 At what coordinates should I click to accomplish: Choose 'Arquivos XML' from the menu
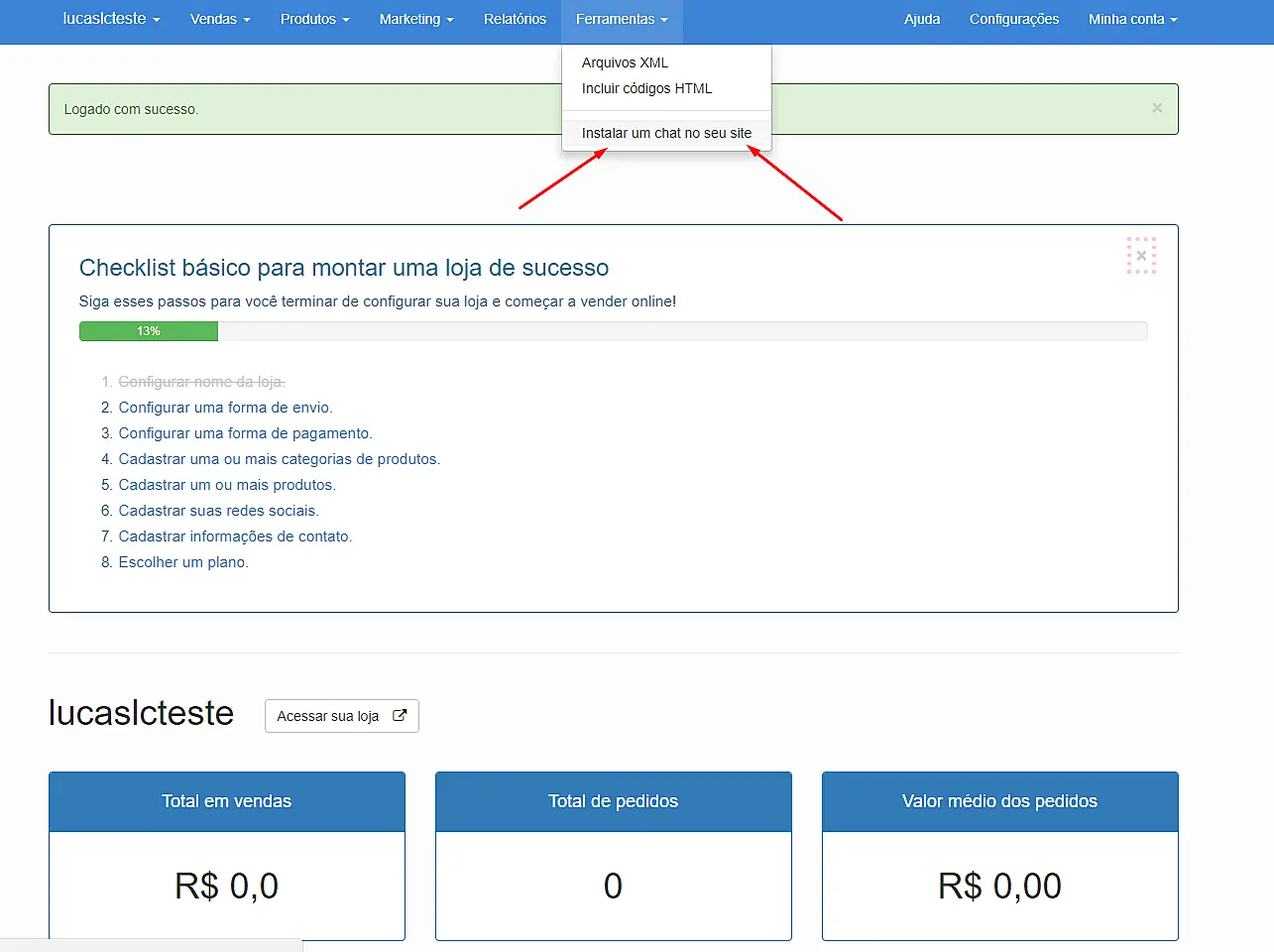[x=625, y=62]
